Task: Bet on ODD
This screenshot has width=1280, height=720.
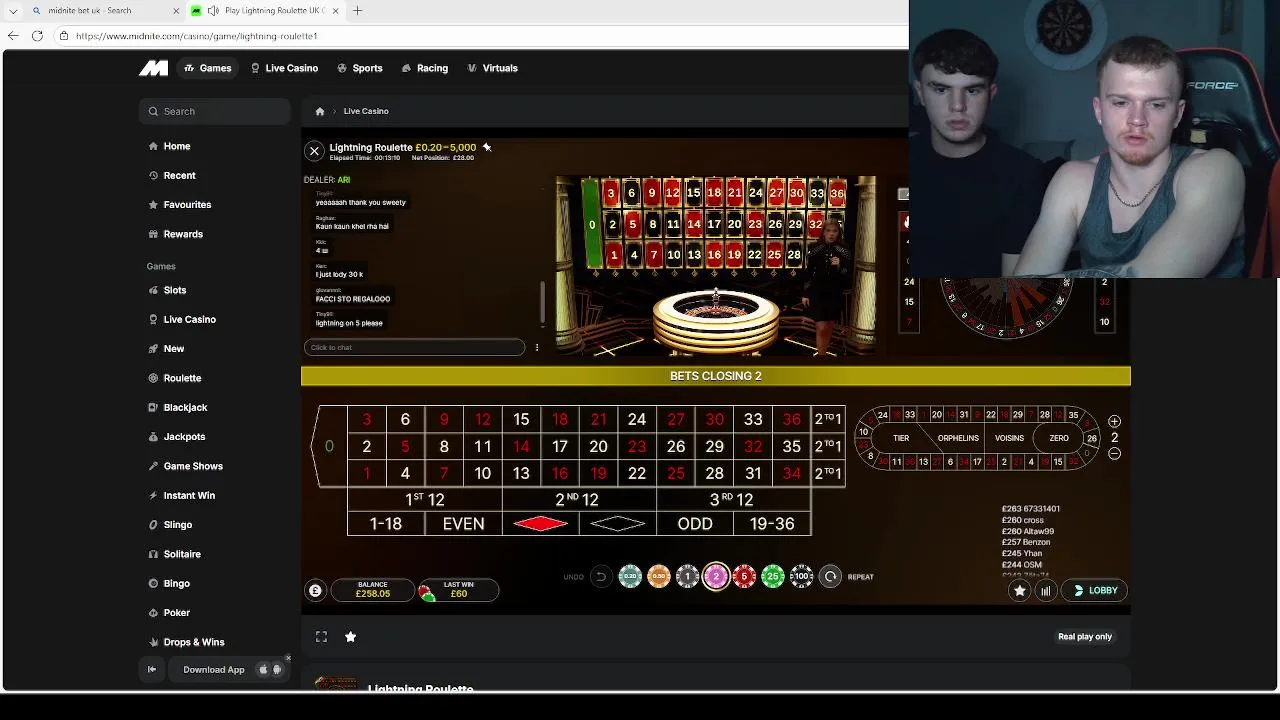Action: [x=695, y=523]
